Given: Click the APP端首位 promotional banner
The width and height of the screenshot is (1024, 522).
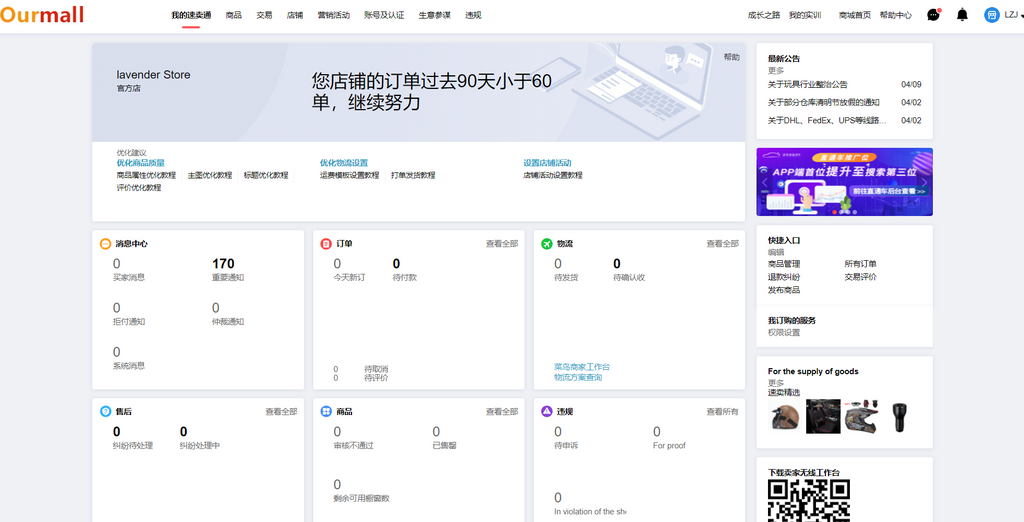Looking at the screenshot, I should tap(844, 182).
